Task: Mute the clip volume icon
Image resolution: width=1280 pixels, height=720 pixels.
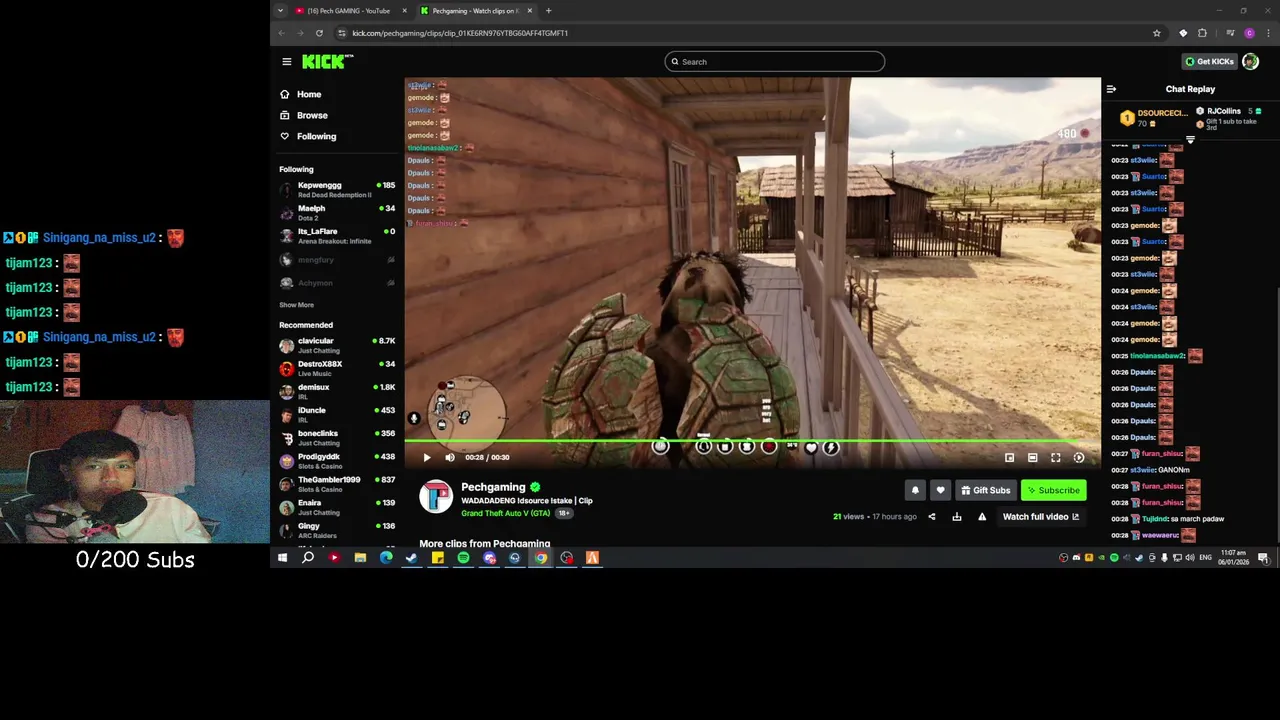Action: [x=450, y=458]
